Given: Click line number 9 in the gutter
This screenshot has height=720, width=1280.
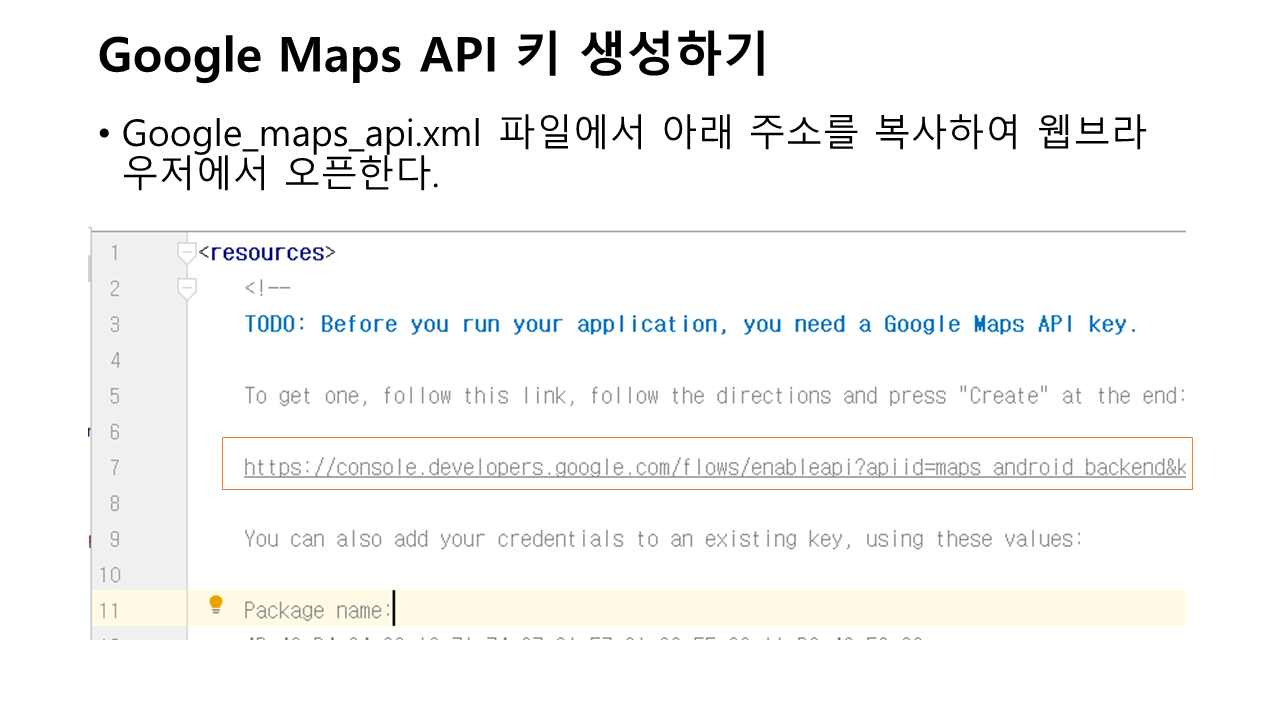Looking at the screenshot, I should point(114,539).
